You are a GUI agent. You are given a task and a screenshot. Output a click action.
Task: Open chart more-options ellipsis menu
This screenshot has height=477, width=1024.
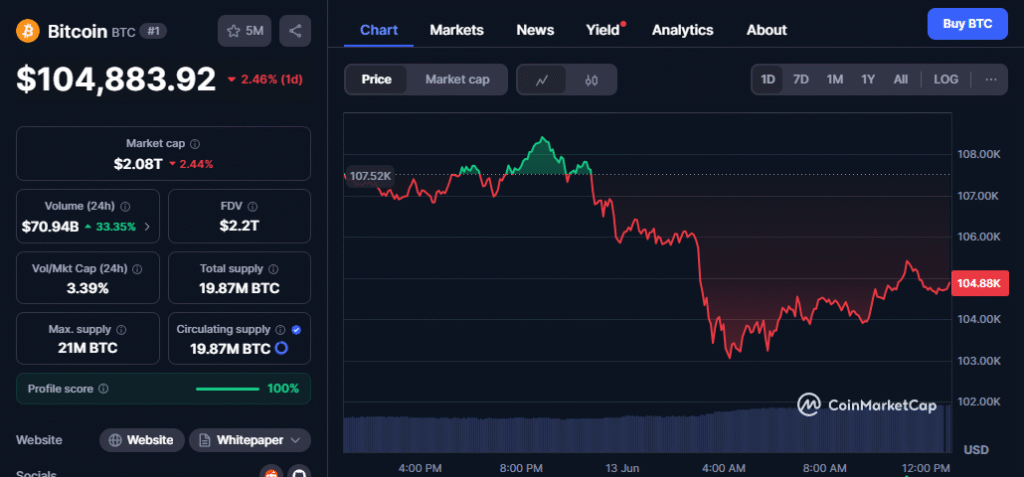pos(991,80)
